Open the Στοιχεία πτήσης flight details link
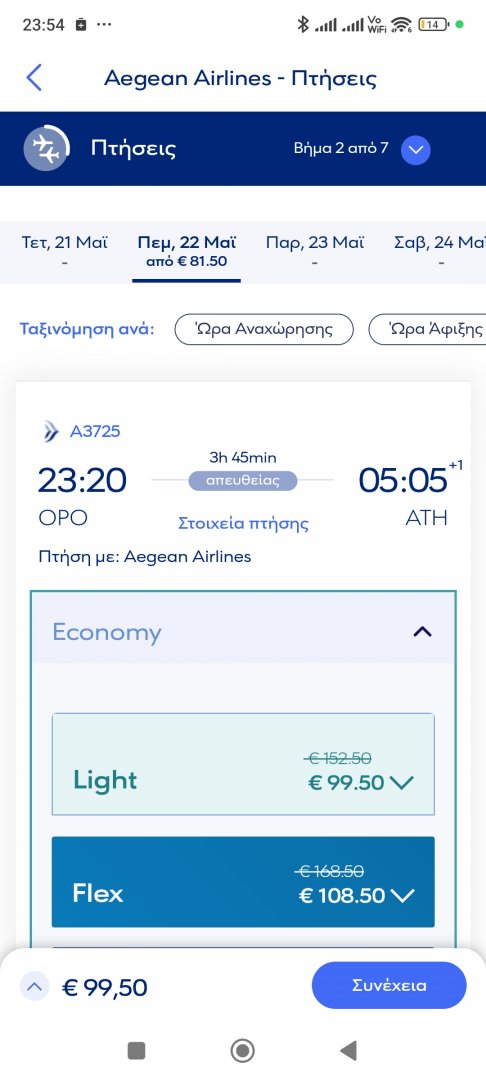Image resolution: width=486 pixels, height=1080 pixels. (x=243, y=523)
